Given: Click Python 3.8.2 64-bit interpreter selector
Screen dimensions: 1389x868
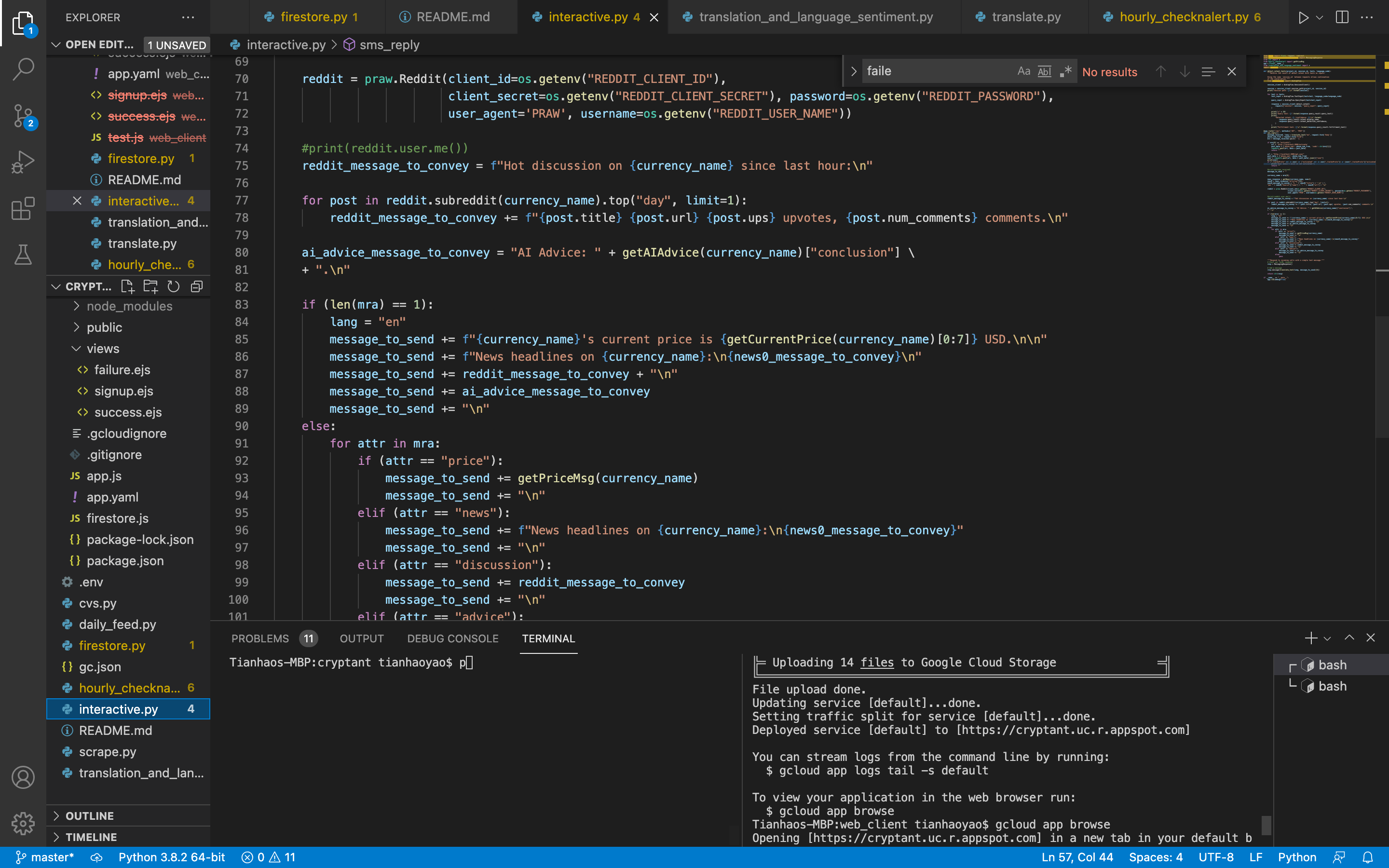Looking at the screenshot, I should click(x=172, y=857).
